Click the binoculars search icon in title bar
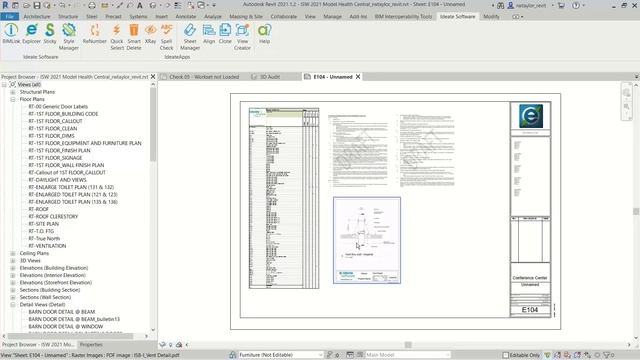Screen dimensions: 640x360 pyautogui.click(x=500, y=5)
